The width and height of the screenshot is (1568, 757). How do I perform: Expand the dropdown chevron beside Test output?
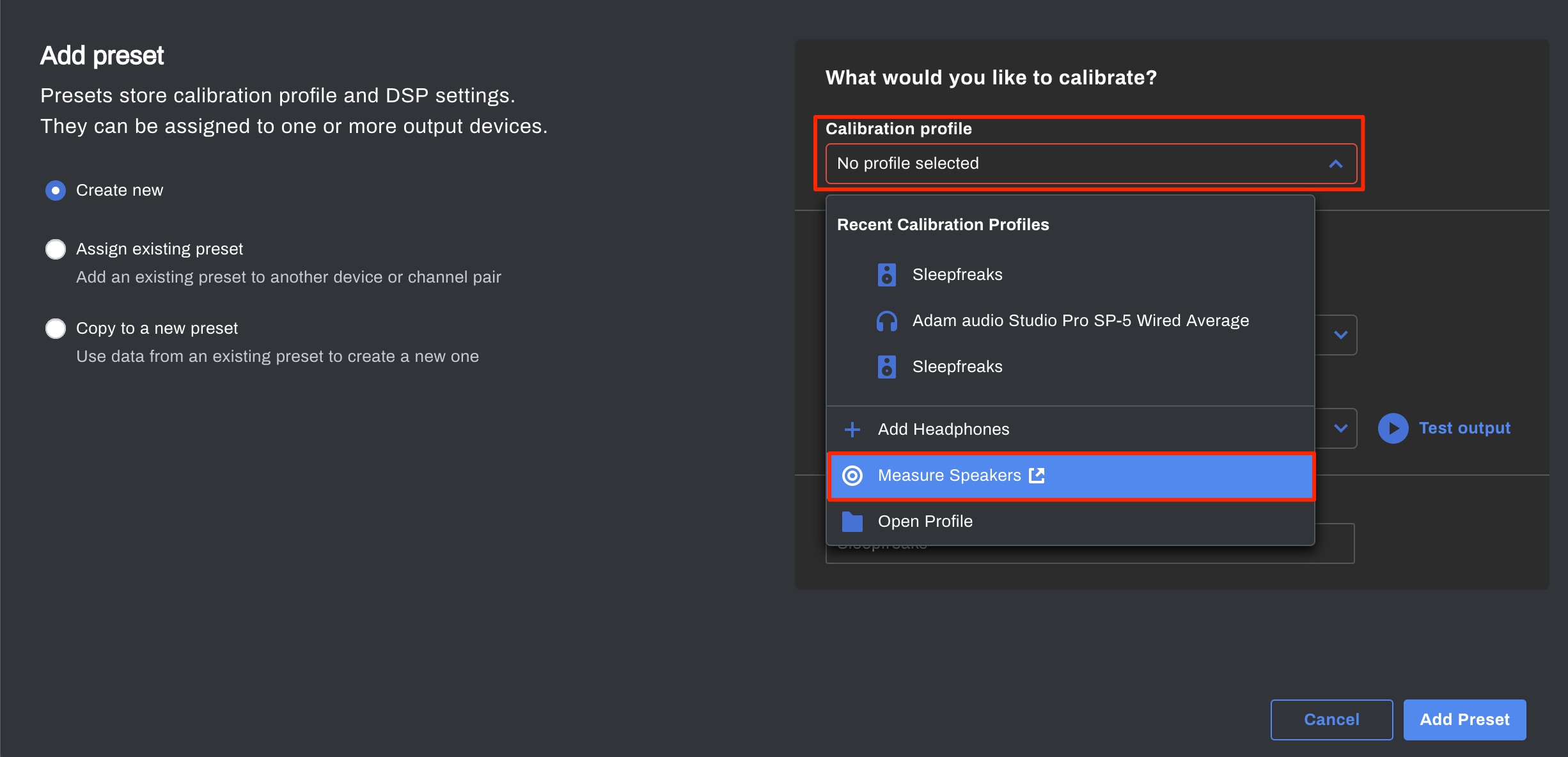(x=1341, y=428)
